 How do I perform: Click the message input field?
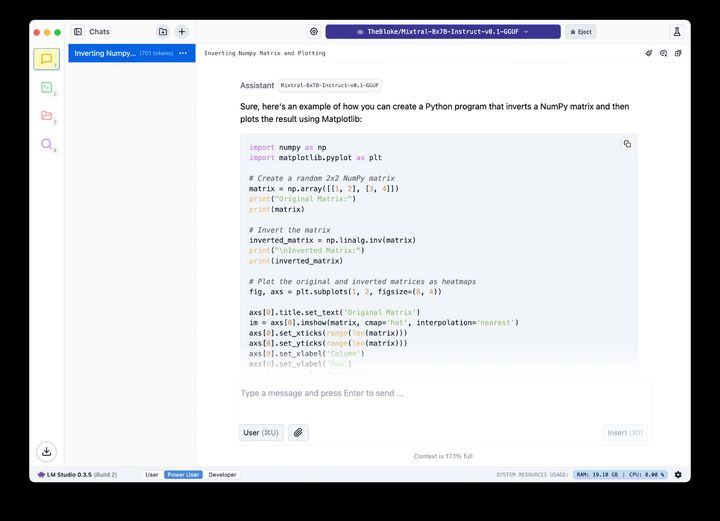tap(442, 394)
